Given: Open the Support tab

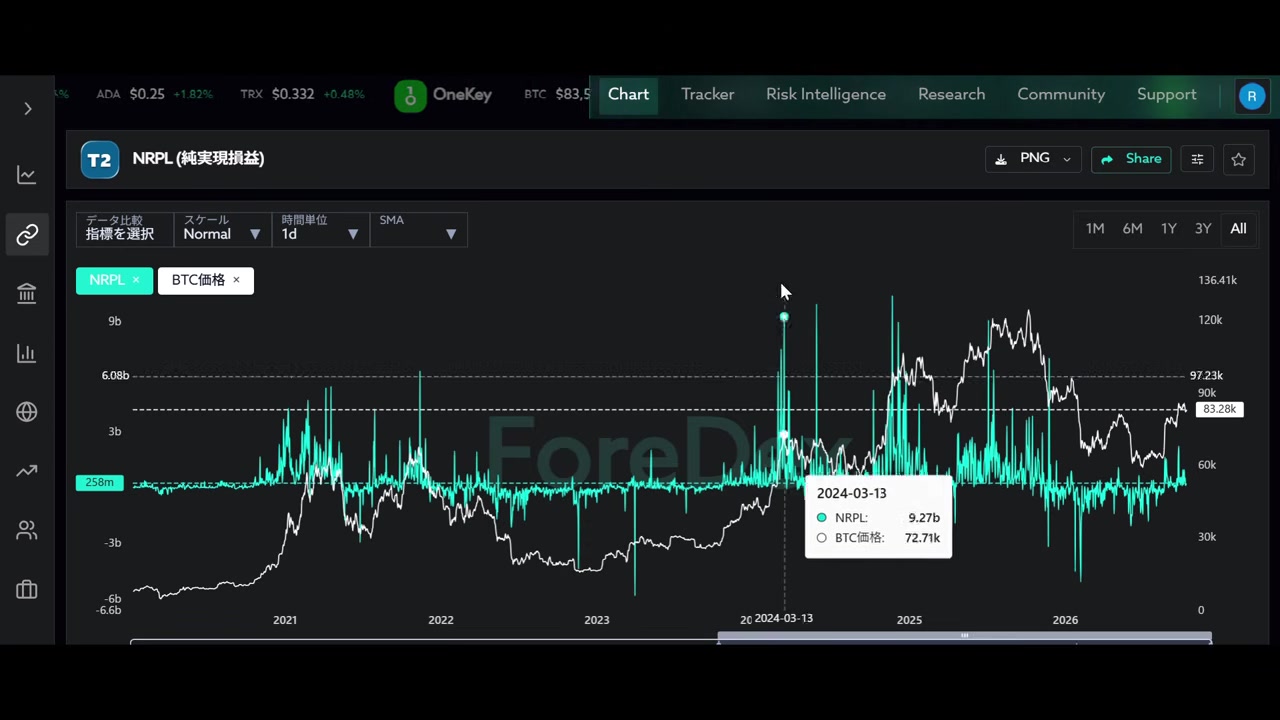Looking at the screenshot, I should tap(1167, 94).
